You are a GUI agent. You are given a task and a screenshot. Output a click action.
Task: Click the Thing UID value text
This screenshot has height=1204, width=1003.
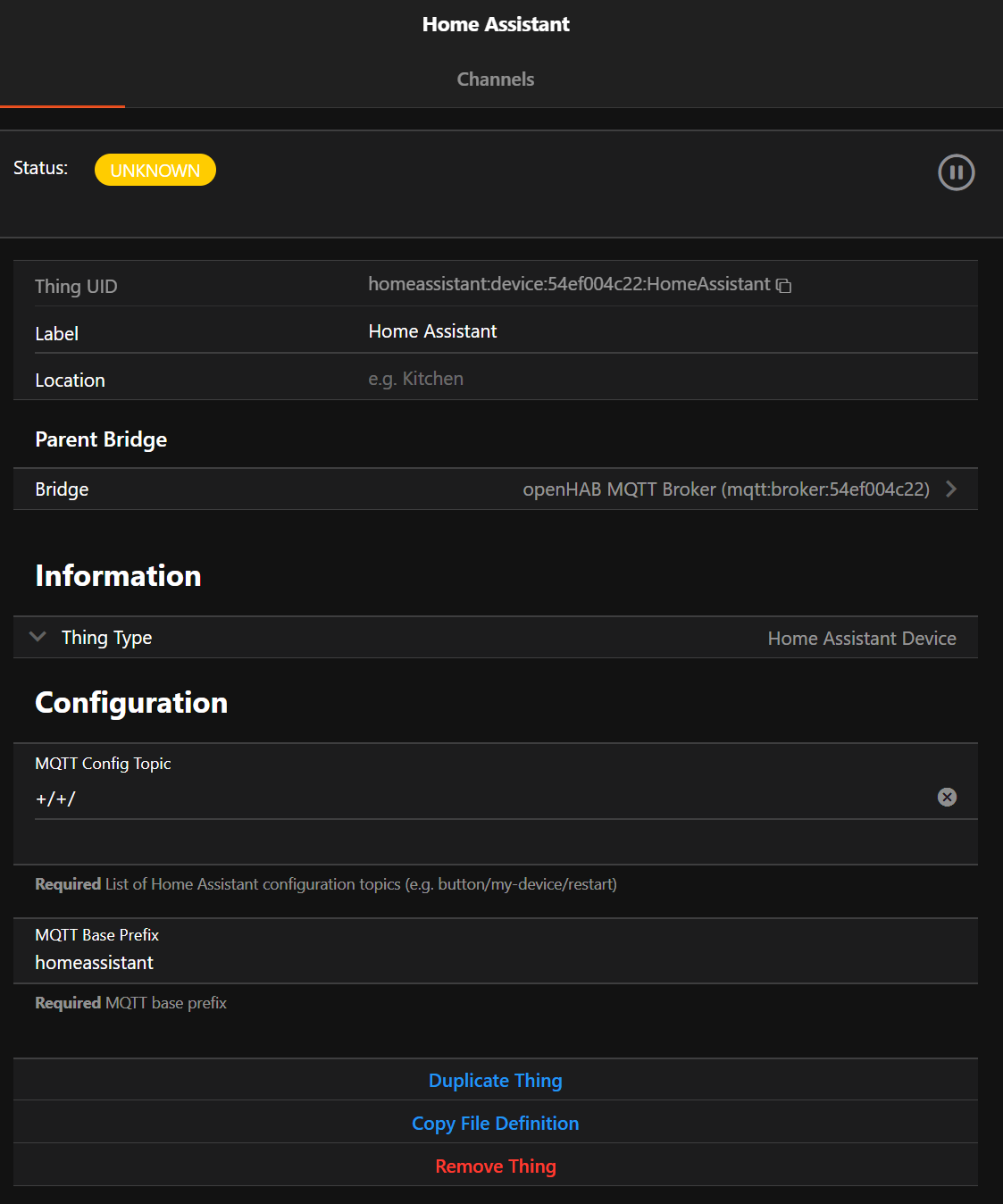pyautogui.click(x=568, y=284)
